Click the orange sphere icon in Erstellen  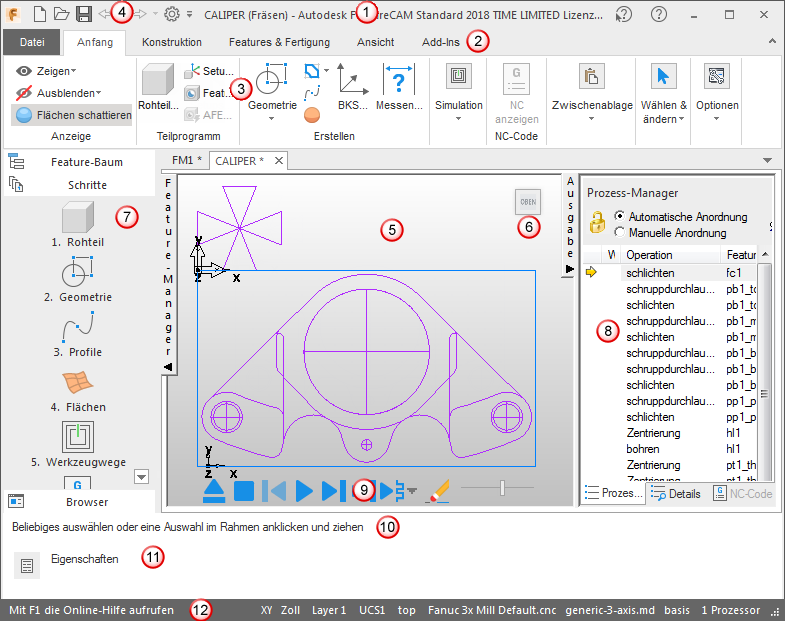(x=312, y=115)
